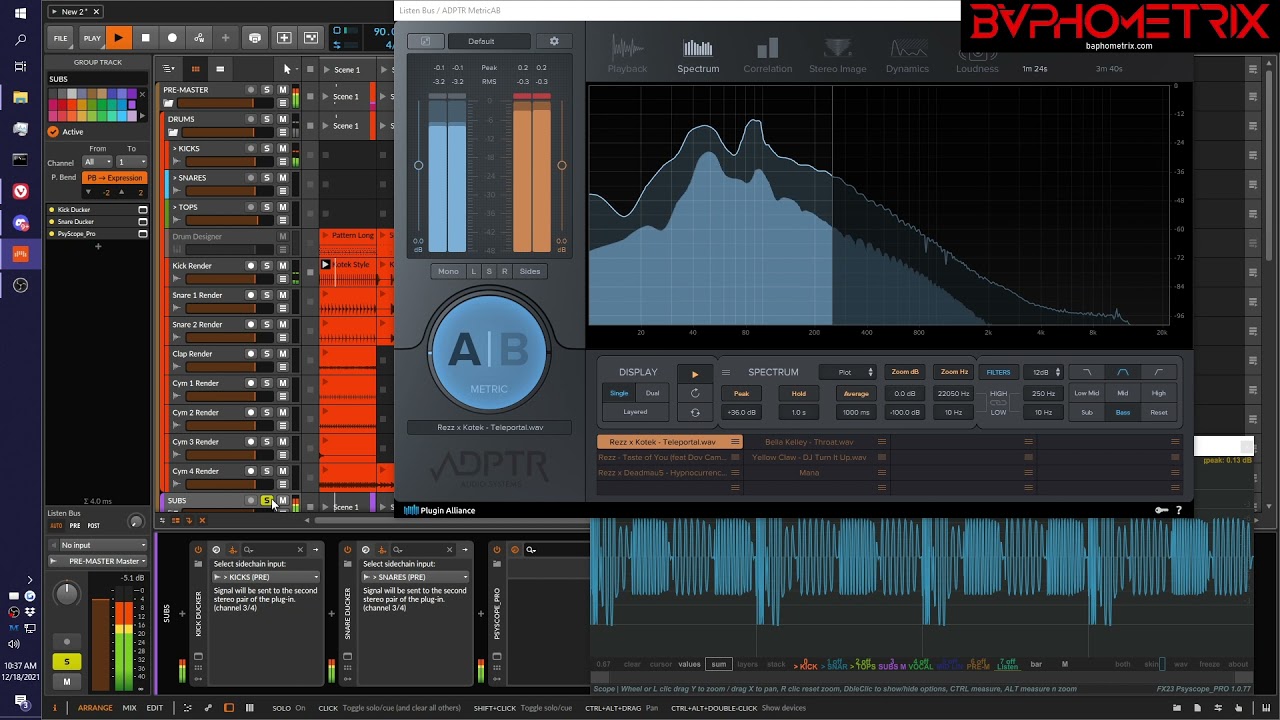
Task: Toggle the spectrum Average button
Action: tap(856, 393)
